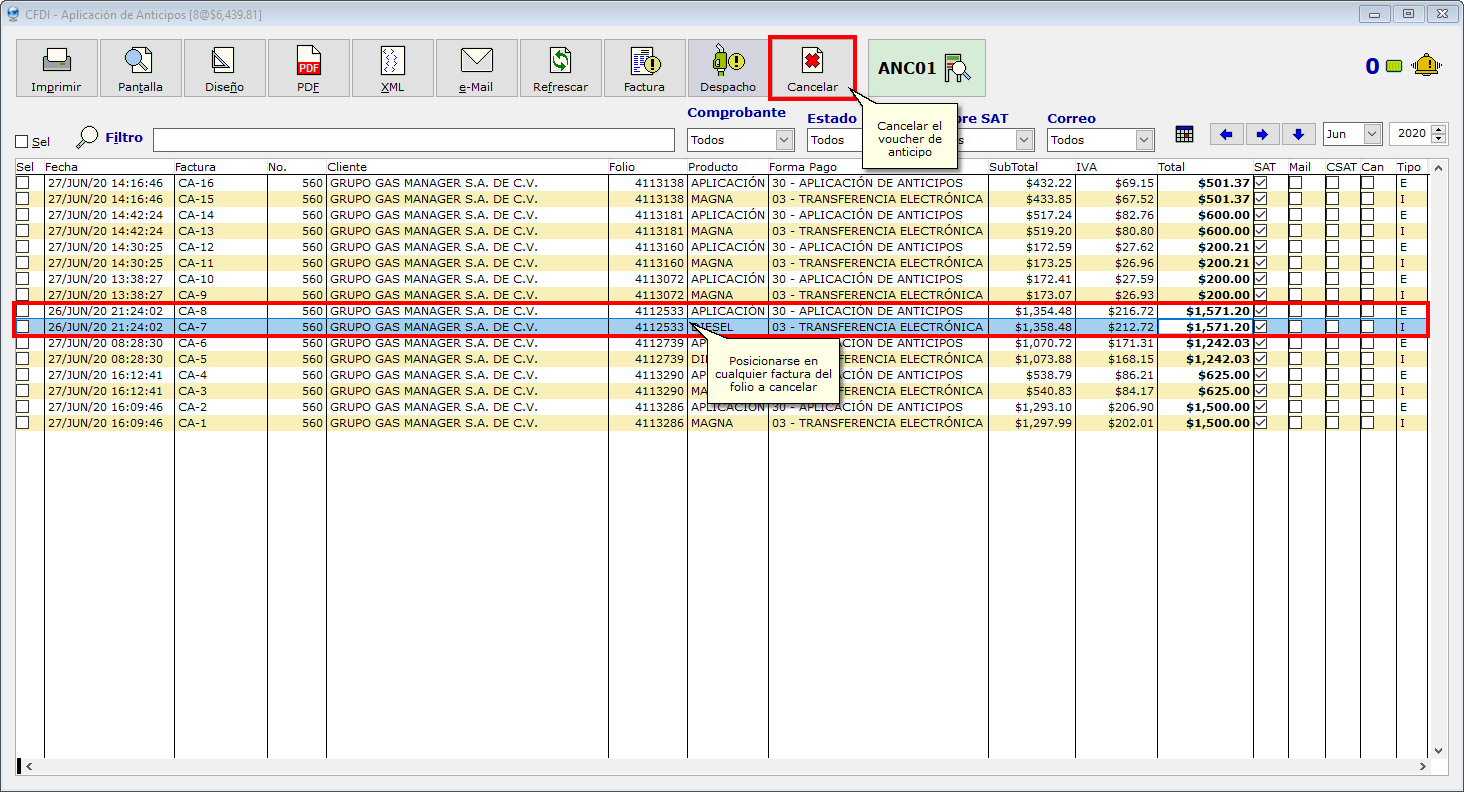Click the XML export icon

[392, 61]
